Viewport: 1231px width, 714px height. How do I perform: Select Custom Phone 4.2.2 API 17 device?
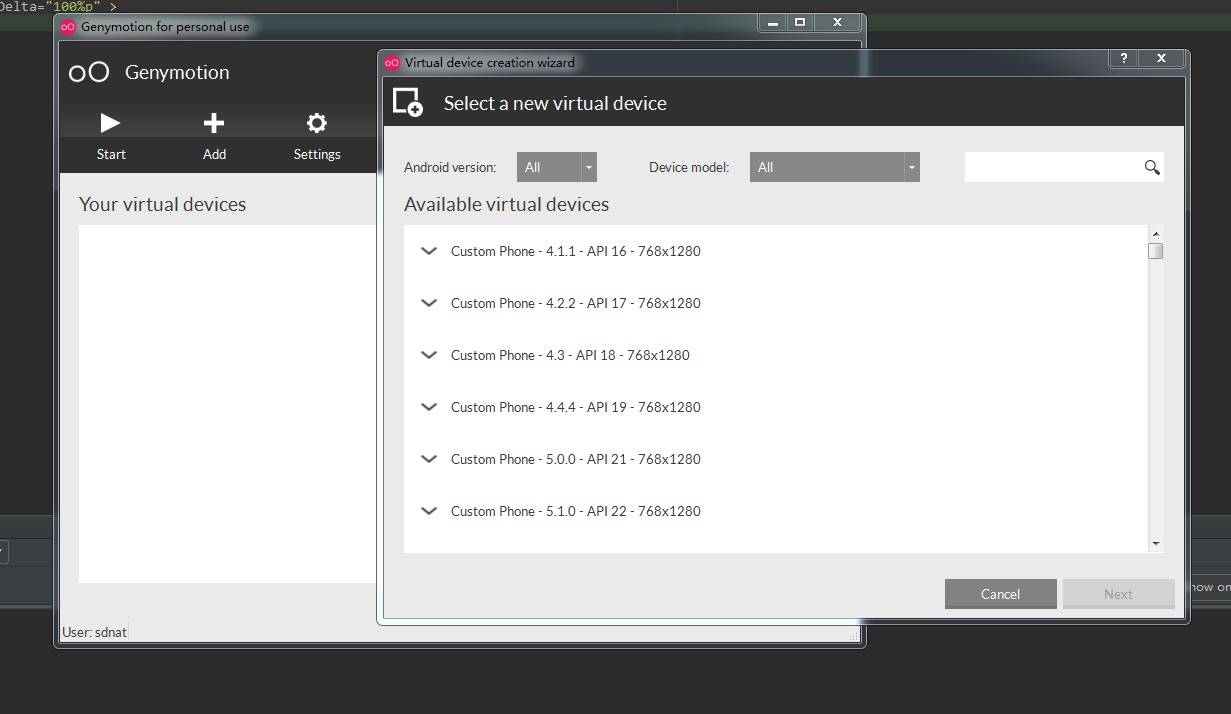[x=576, y=303]
